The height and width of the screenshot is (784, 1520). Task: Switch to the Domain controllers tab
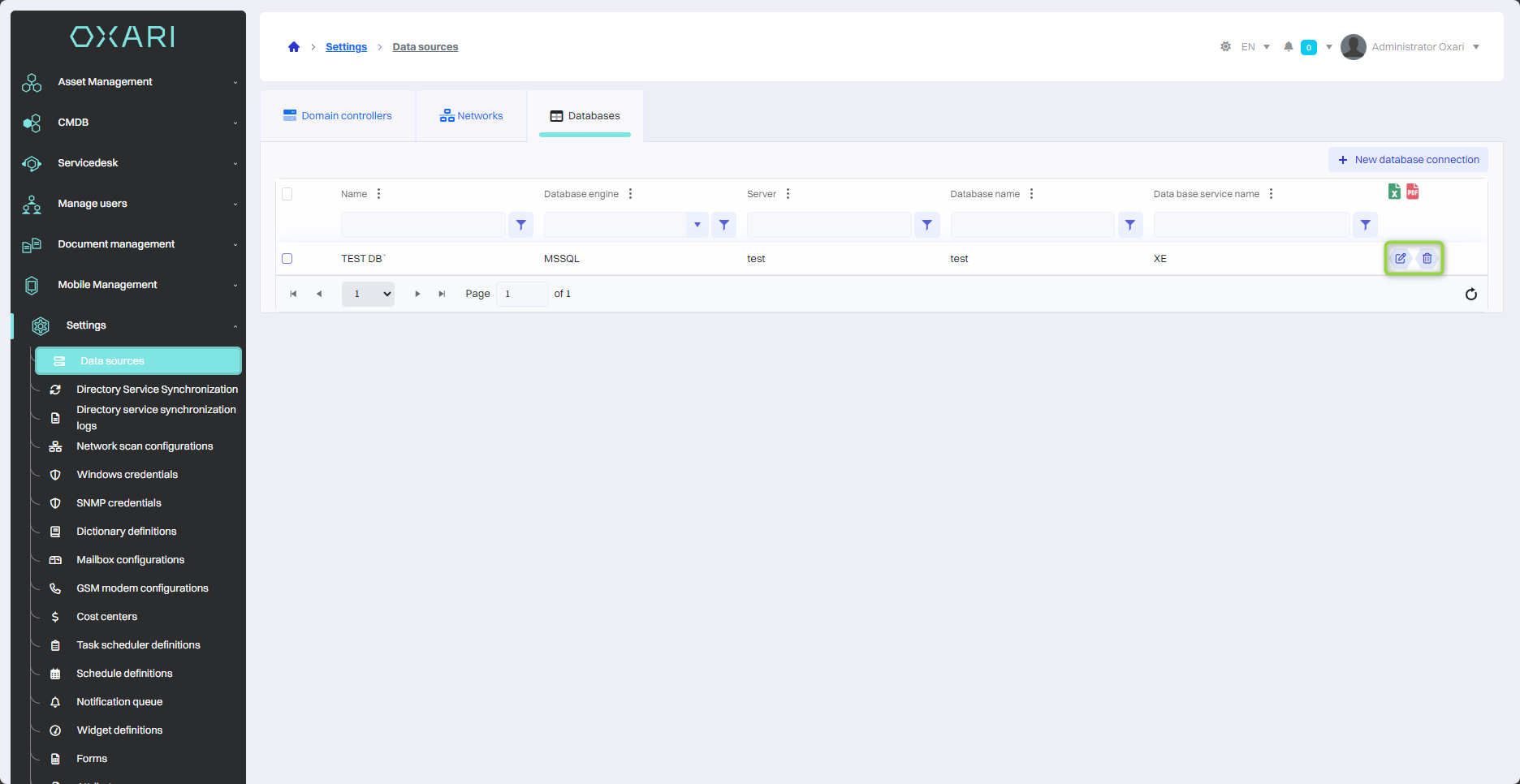click(338, 116)
